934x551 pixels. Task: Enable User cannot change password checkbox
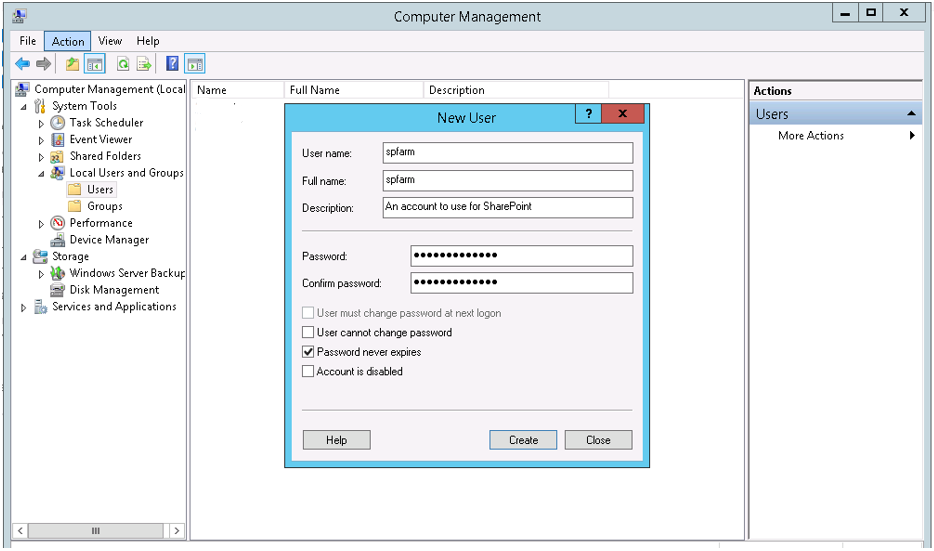click(x=308, y=332)
